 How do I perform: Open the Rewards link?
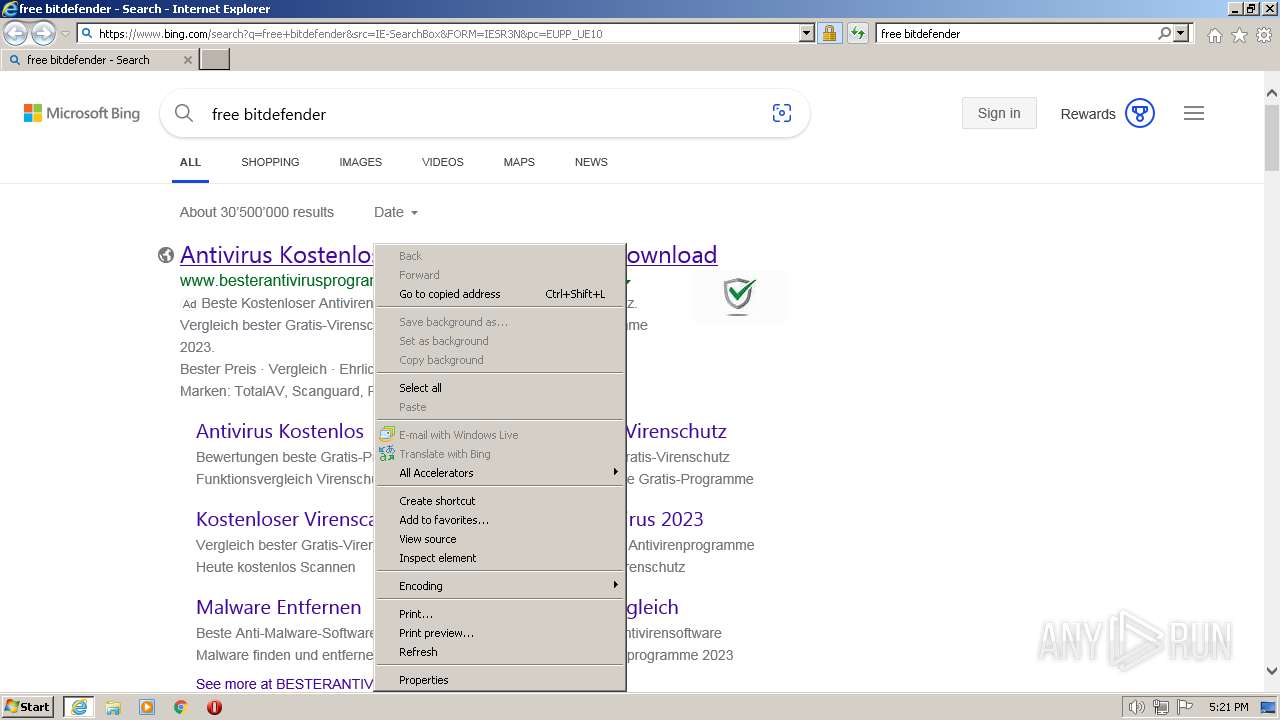tap(1088, 114)
